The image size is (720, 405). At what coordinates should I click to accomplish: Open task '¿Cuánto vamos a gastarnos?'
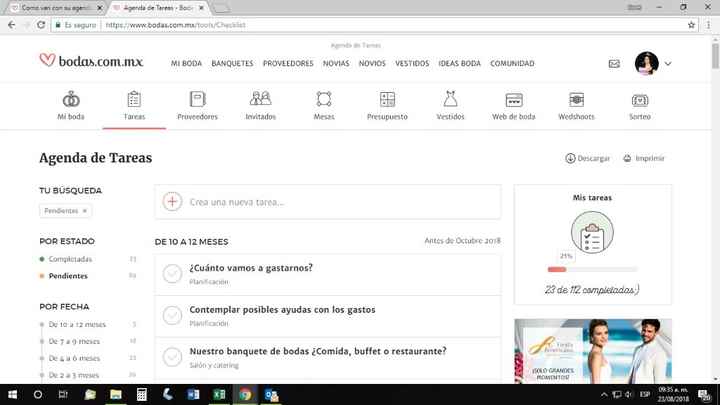[251, 268]
